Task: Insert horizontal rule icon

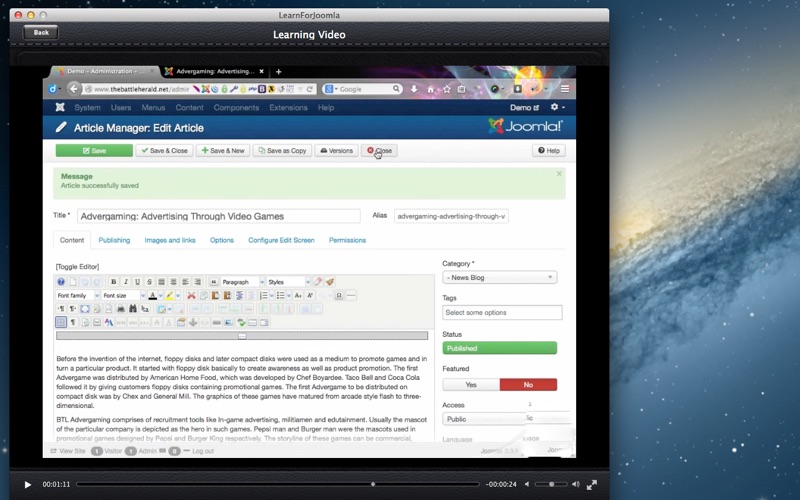Action: 351,295
